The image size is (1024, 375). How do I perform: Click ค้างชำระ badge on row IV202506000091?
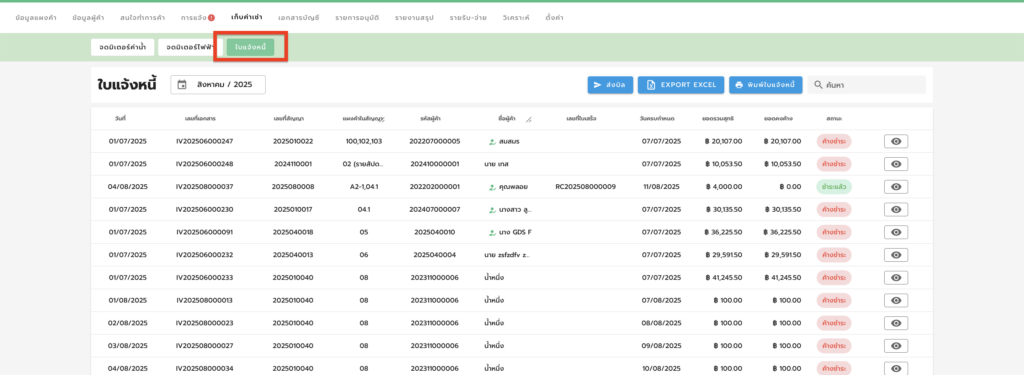(833, 232)
